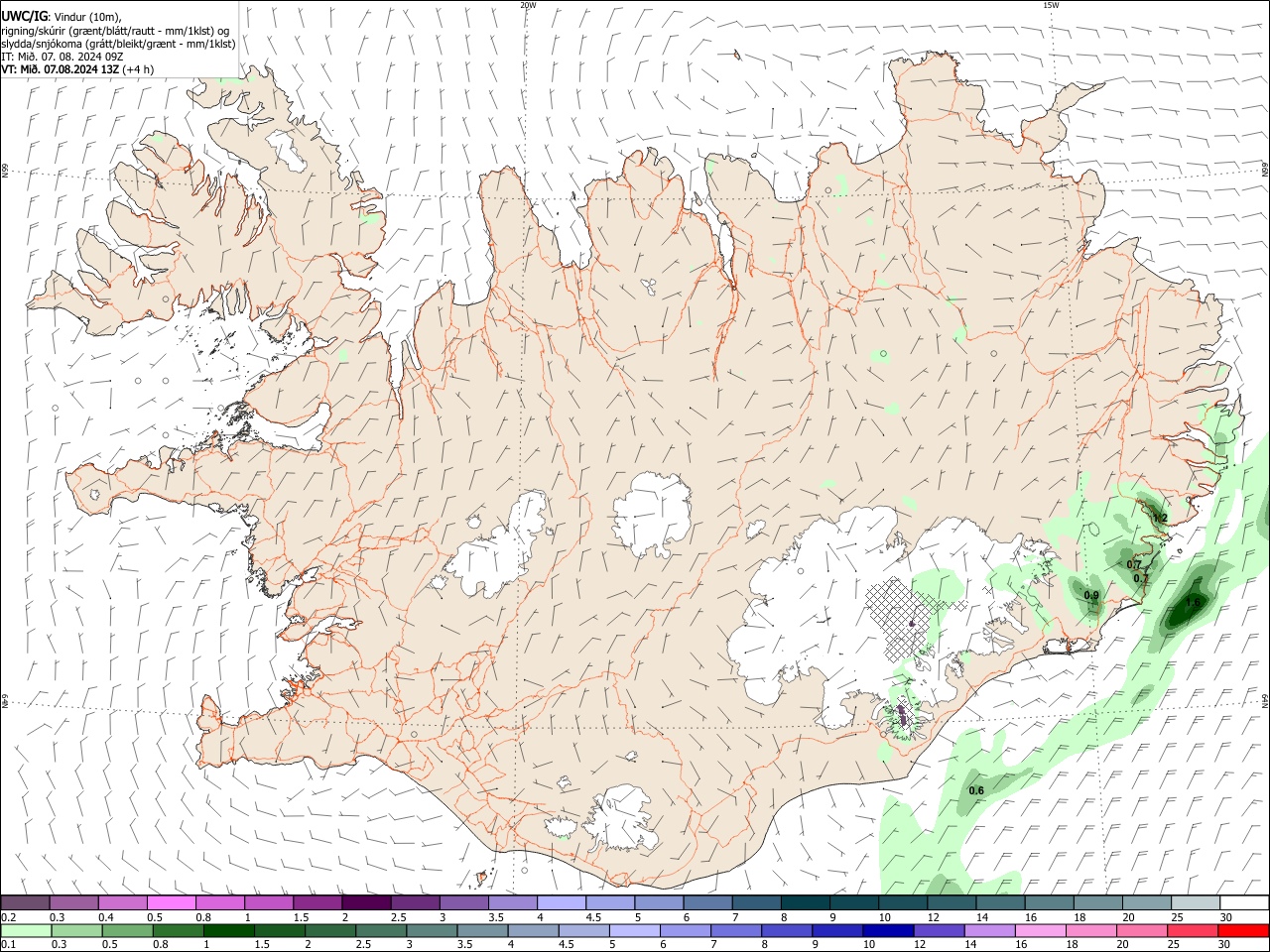Click the light pink swatch labeled 16
Image resolution: width=1270 pixels, height=952 pixels.
coord(1041,930)
